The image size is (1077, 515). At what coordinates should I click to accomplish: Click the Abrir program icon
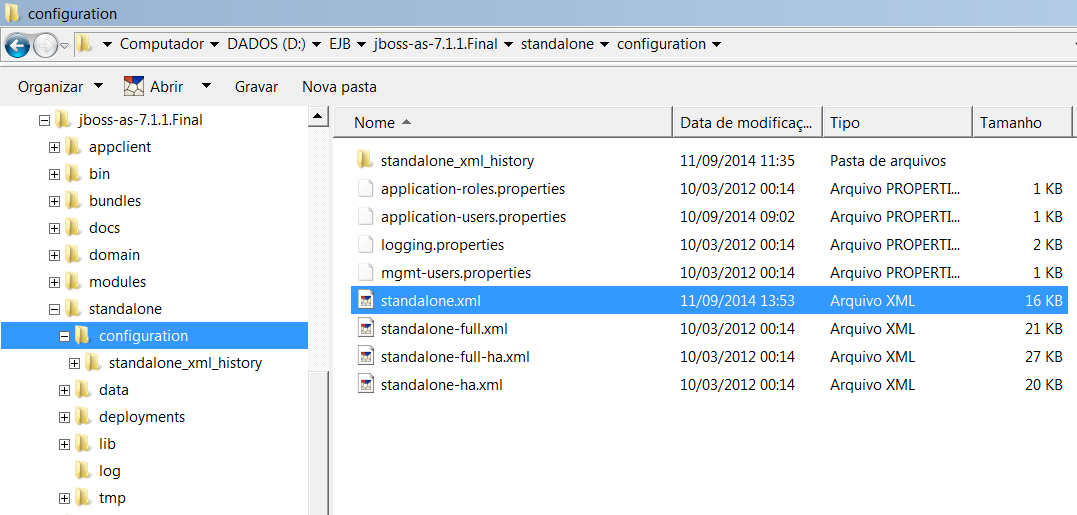click(133, 87)
